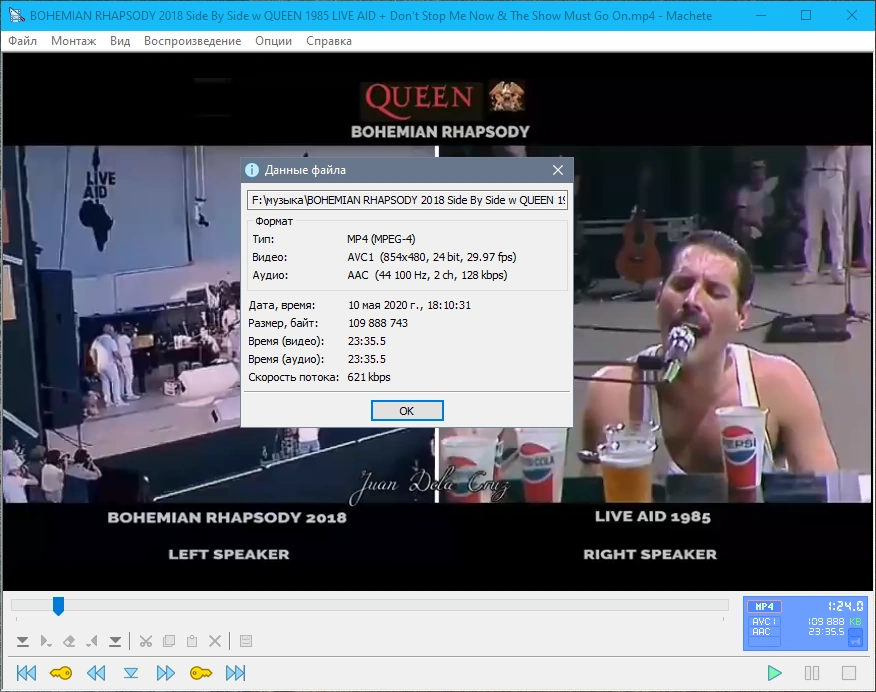Click the KB size unit label
Image resolution: width=876 pixels, height=692 pixels.
(x=855, y=622)
